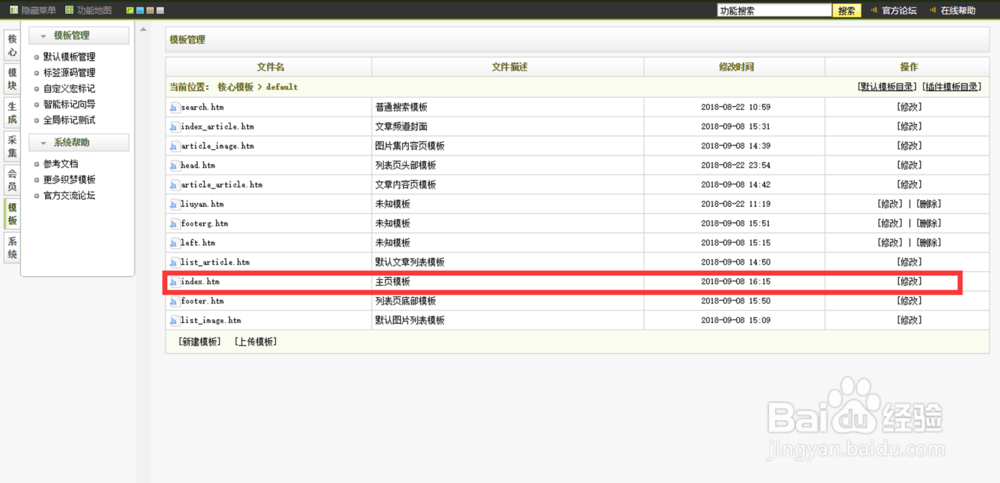Open the 官方论坛 link in the top bar
Image resolution: width=1000 pixels, height=483 pixels.
click(899, 10)
